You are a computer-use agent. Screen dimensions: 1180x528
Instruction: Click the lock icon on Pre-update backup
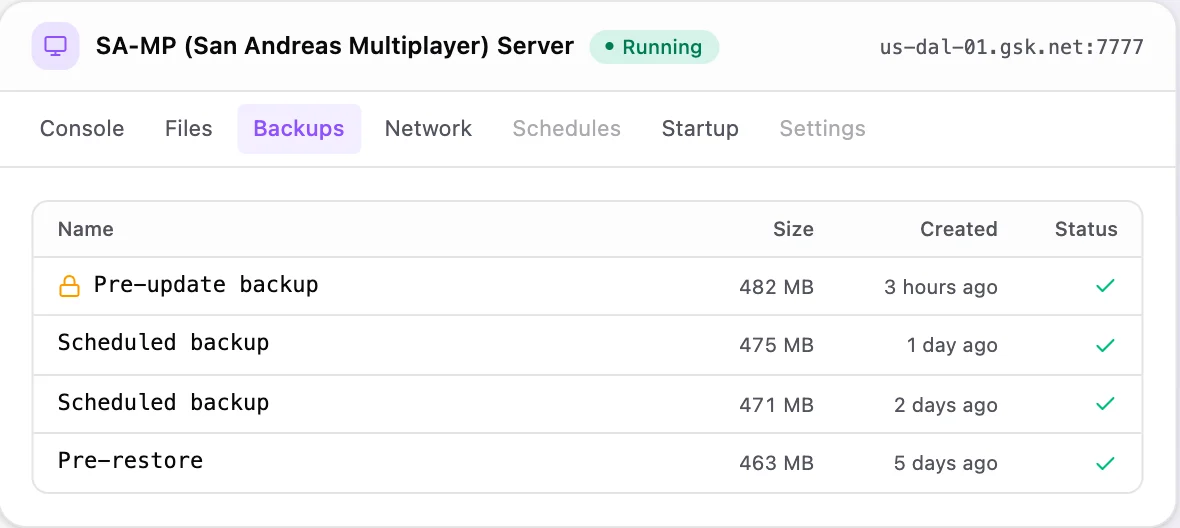(x=69, y=286)
